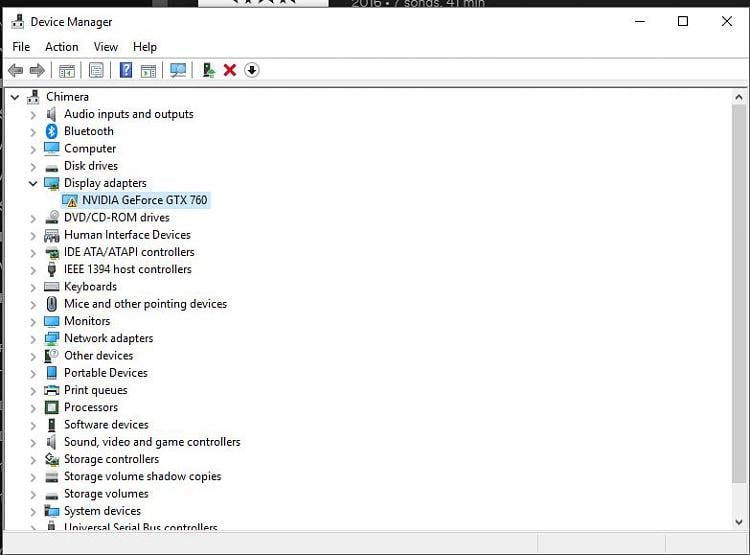Toggle the action pane toolbar icon
The width and height of the screenshot is (750, 555).
coord(148,71)
